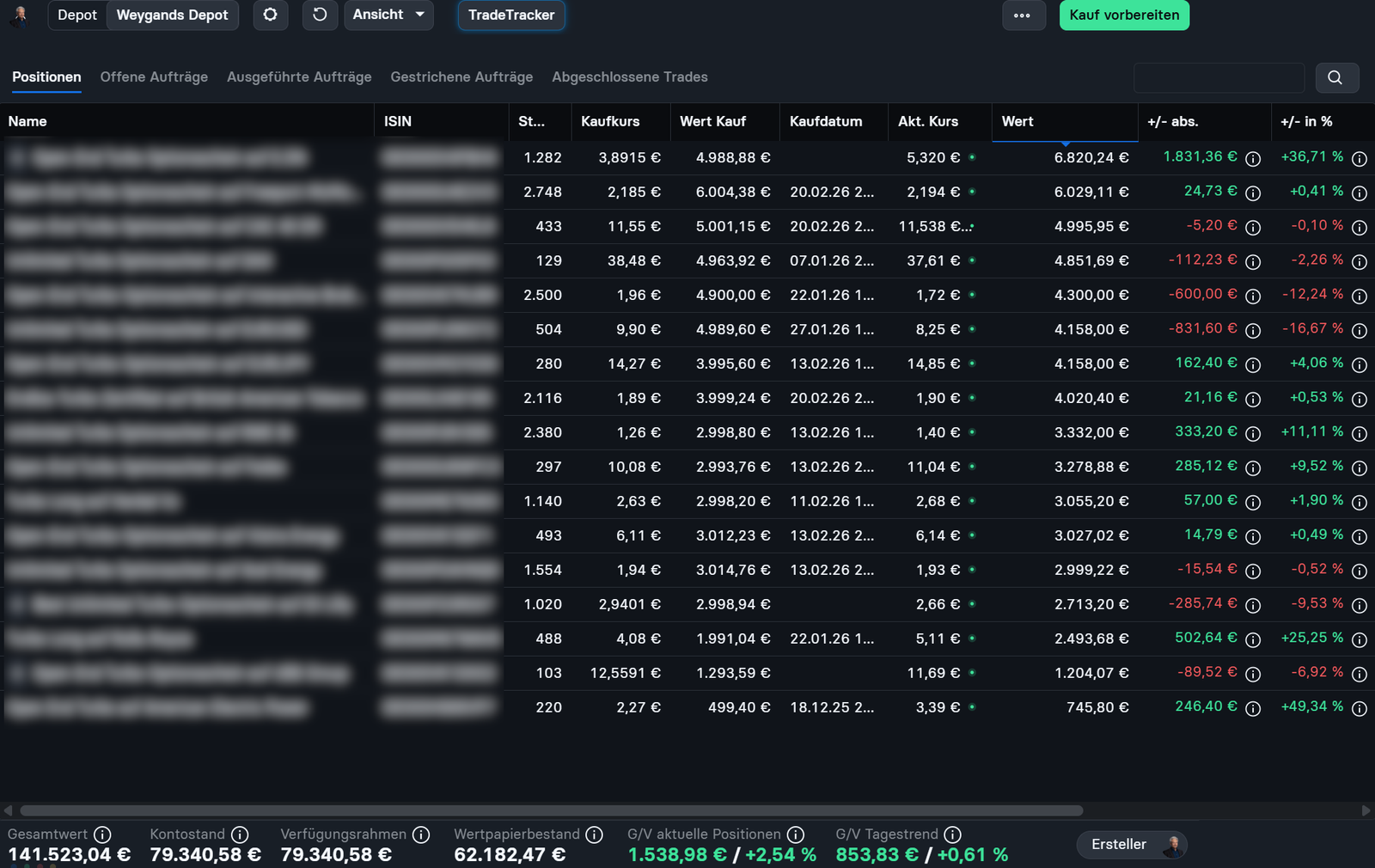
Task: Click info icon beside Wertpapierbestand
Action: pyautogui.click(x=594, y=834)
